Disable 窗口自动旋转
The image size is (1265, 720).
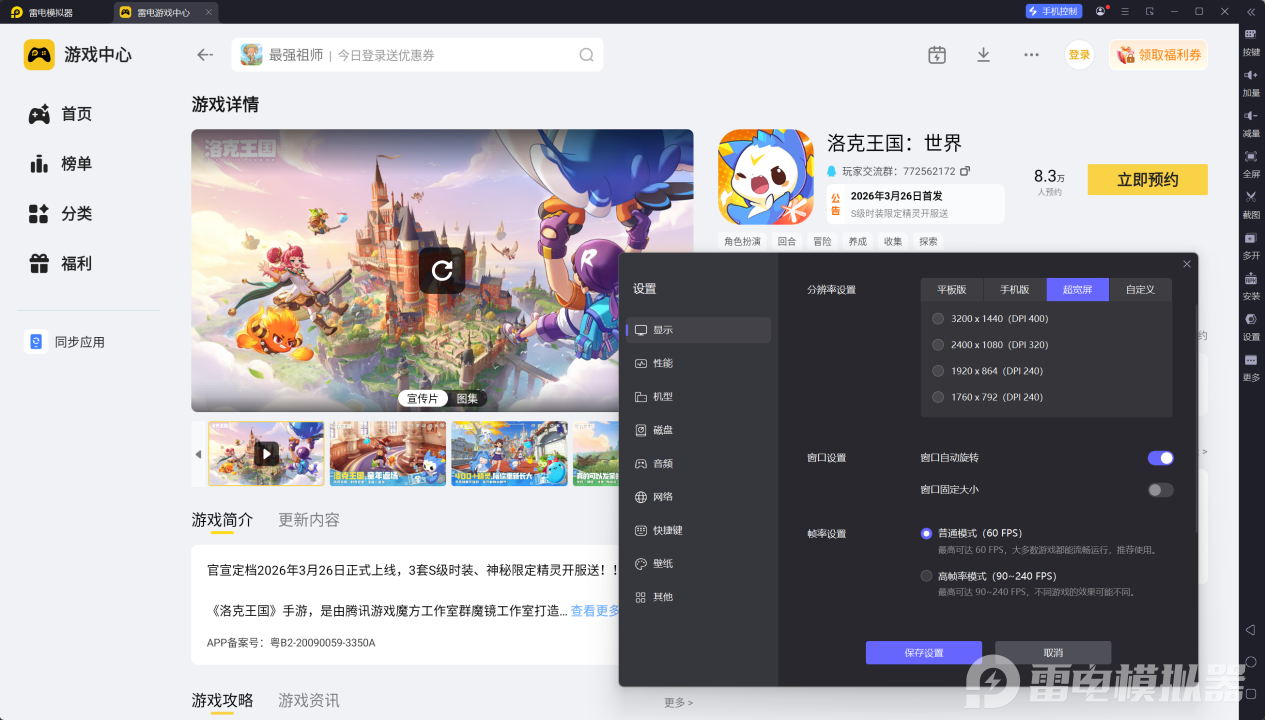(x=1160, y=457)
